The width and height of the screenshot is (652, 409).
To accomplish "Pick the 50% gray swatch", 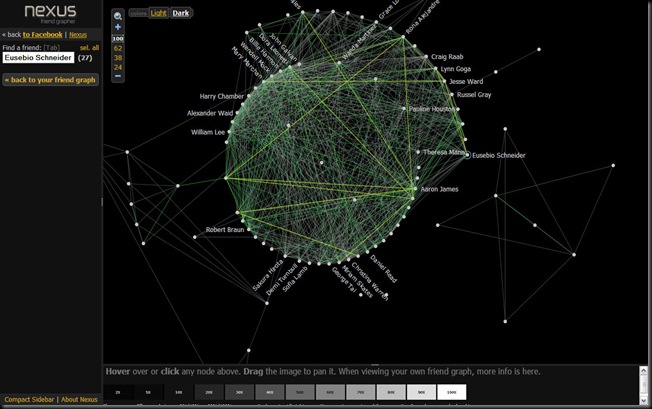I will point(300,392).
